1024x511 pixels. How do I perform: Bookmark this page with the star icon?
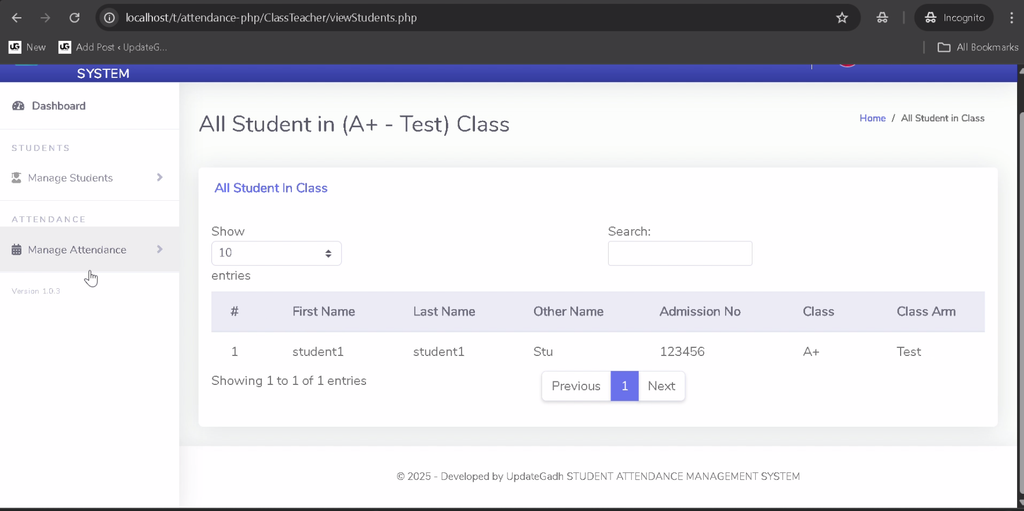click(x=842, y=18)
